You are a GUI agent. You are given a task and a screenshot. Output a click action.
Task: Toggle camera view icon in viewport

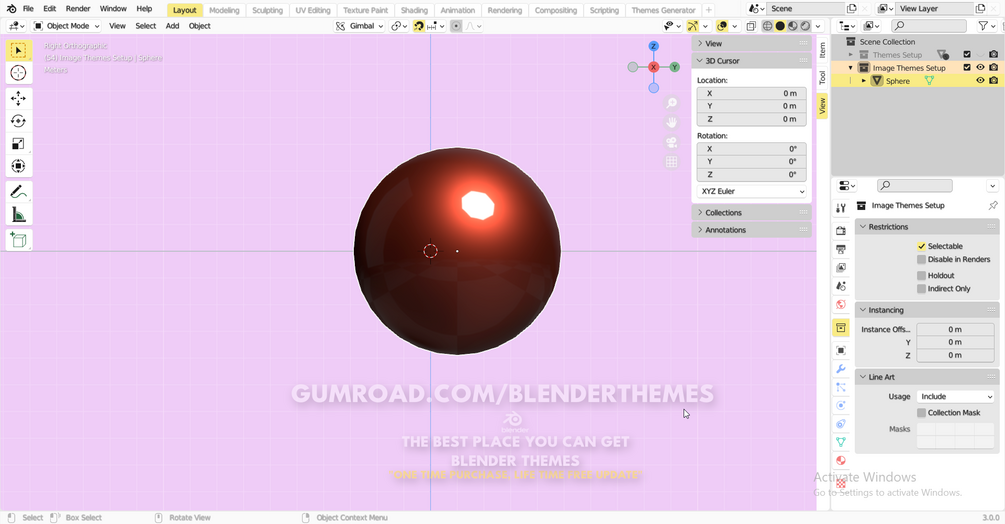(671, 142)
